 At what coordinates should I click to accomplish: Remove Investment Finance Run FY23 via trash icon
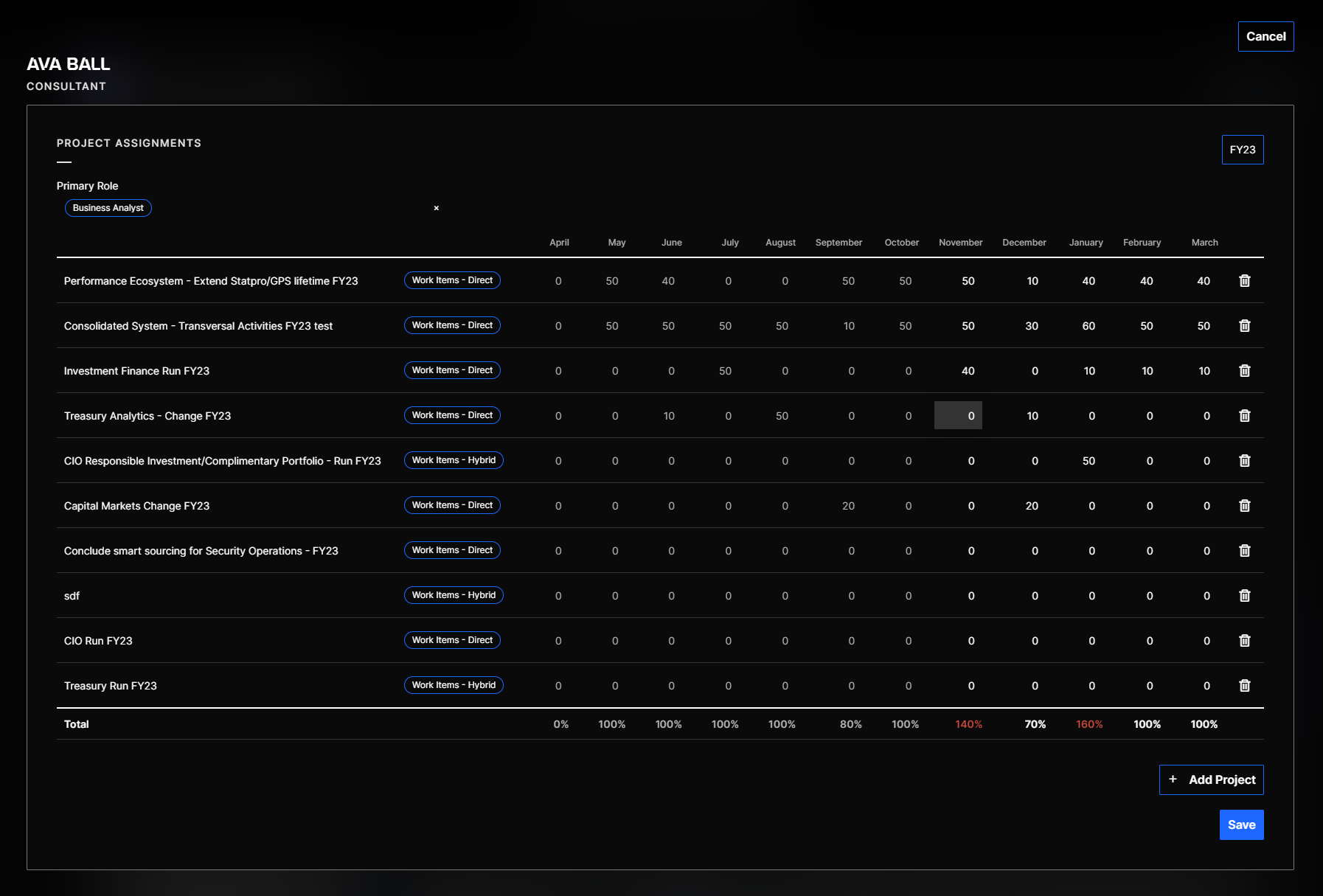[1244, 371]
